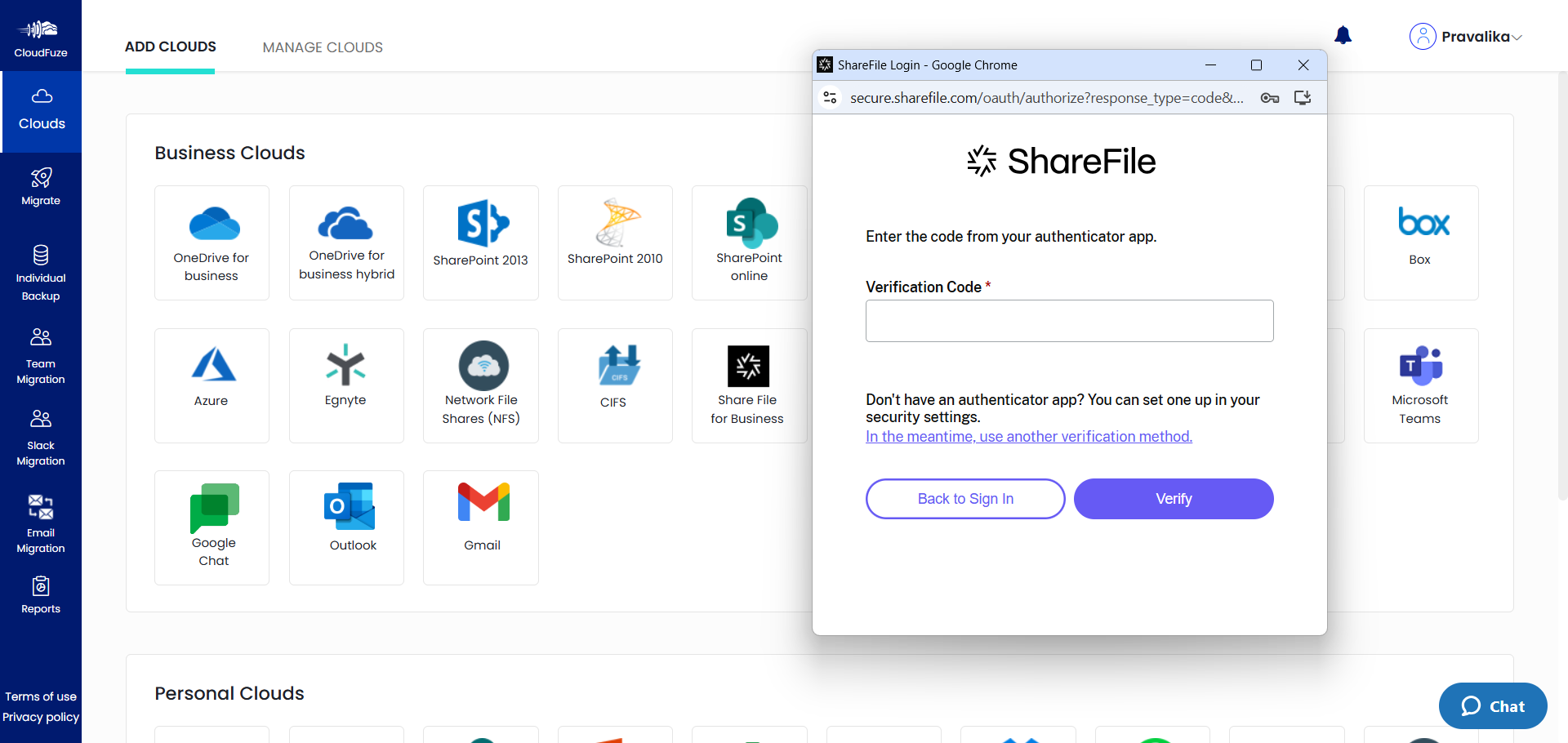1568x743 pixels.
Task: Go to Slack Migration in the sidebar
Action: 41,438
